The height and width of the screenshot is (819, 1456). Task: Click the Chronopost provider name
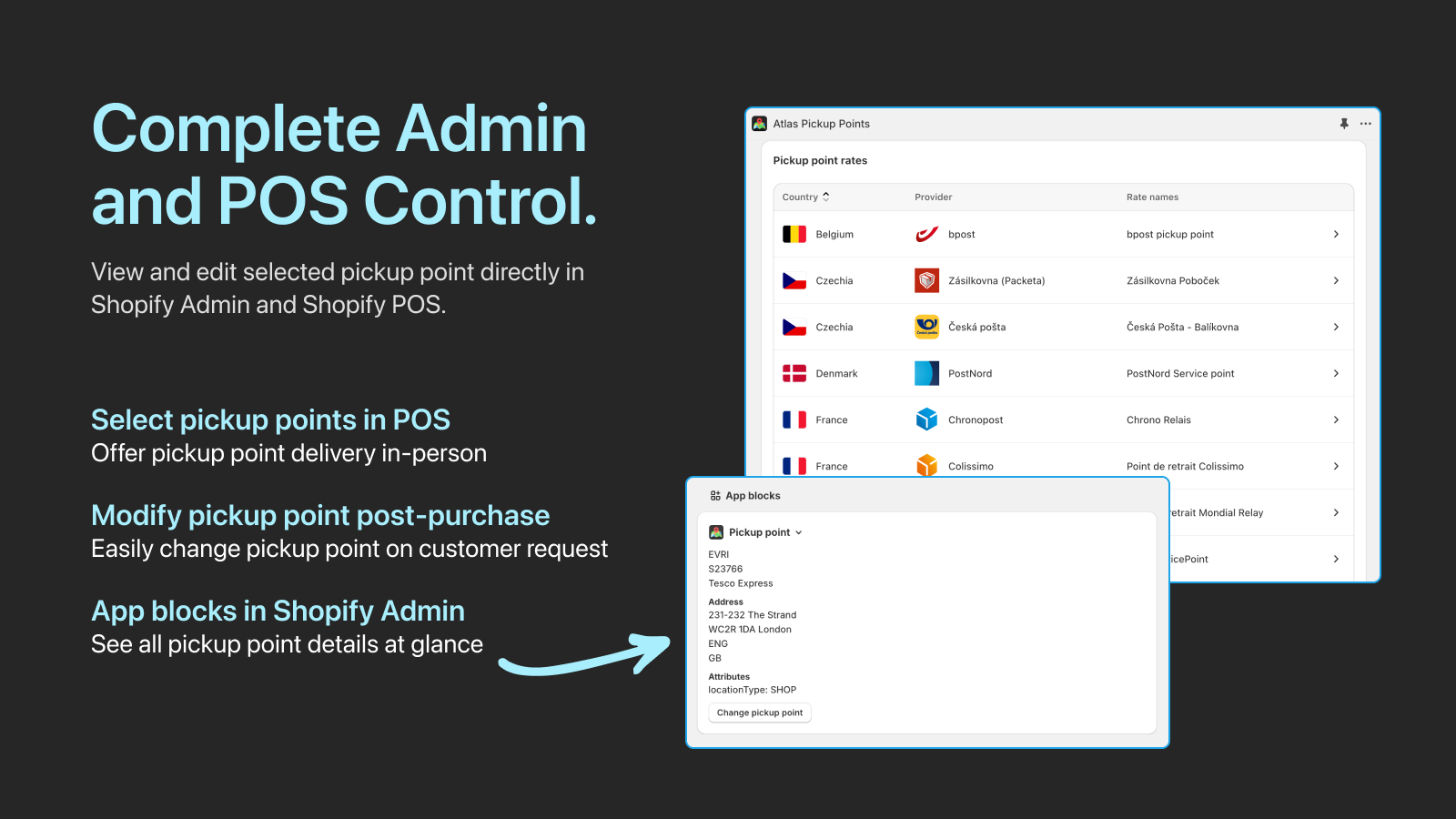(976, 420)
